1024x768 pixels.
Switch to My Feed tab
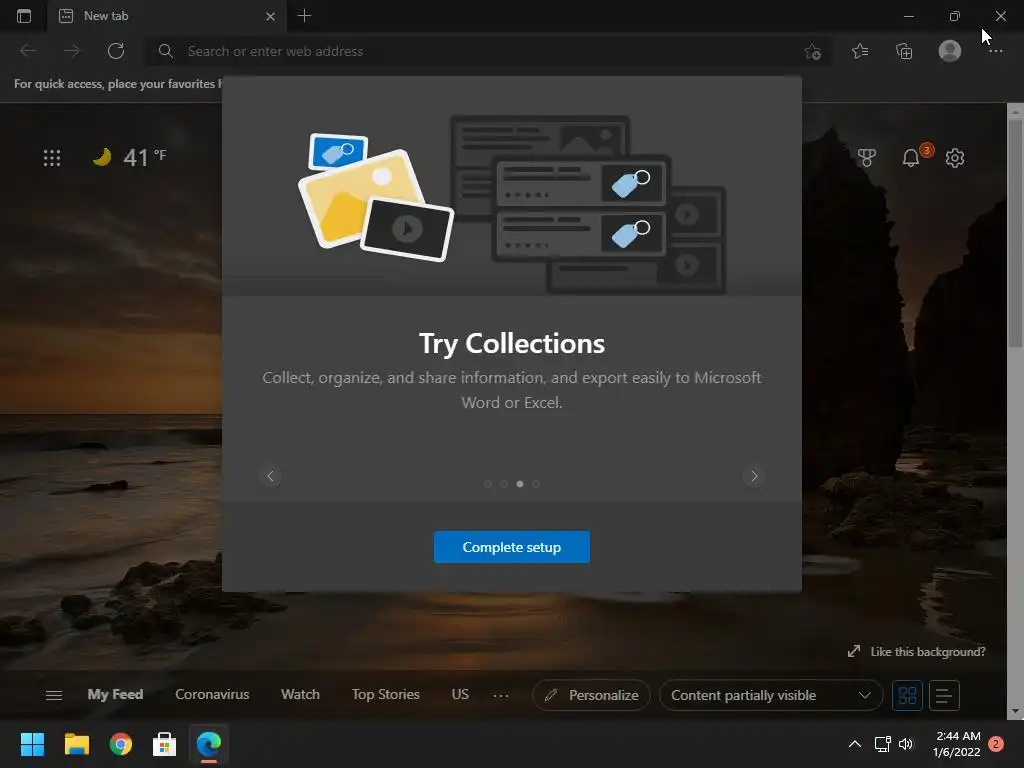point(116,694)
